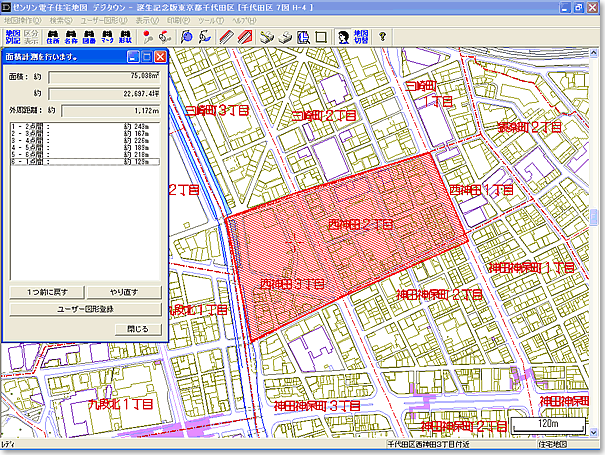The width and height of the screenshot is (605, 455).
Task: Open the 印刷(P) print menu
Action: point(177,20)
